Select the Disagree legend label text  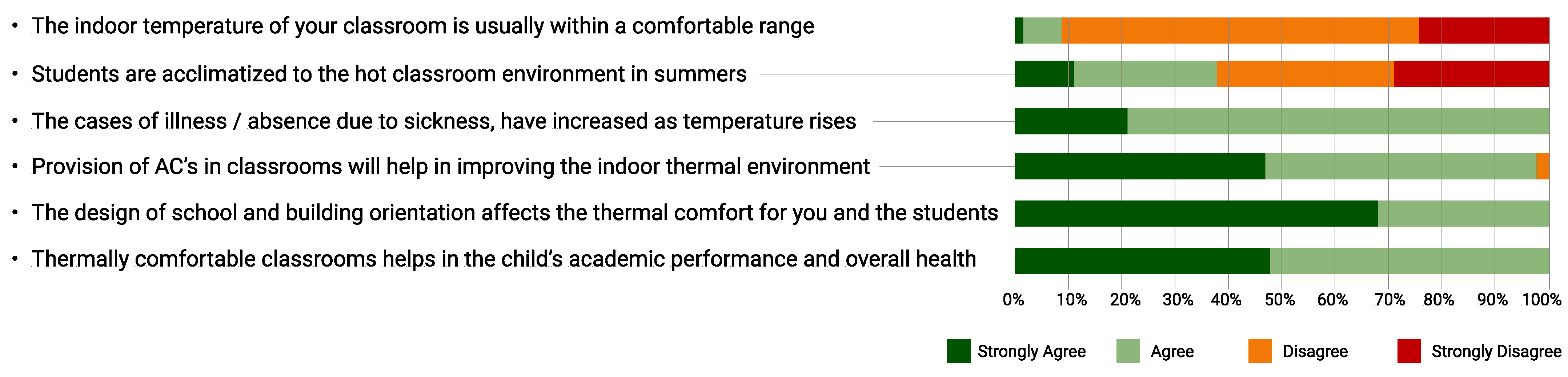(x=1315, y=352)
